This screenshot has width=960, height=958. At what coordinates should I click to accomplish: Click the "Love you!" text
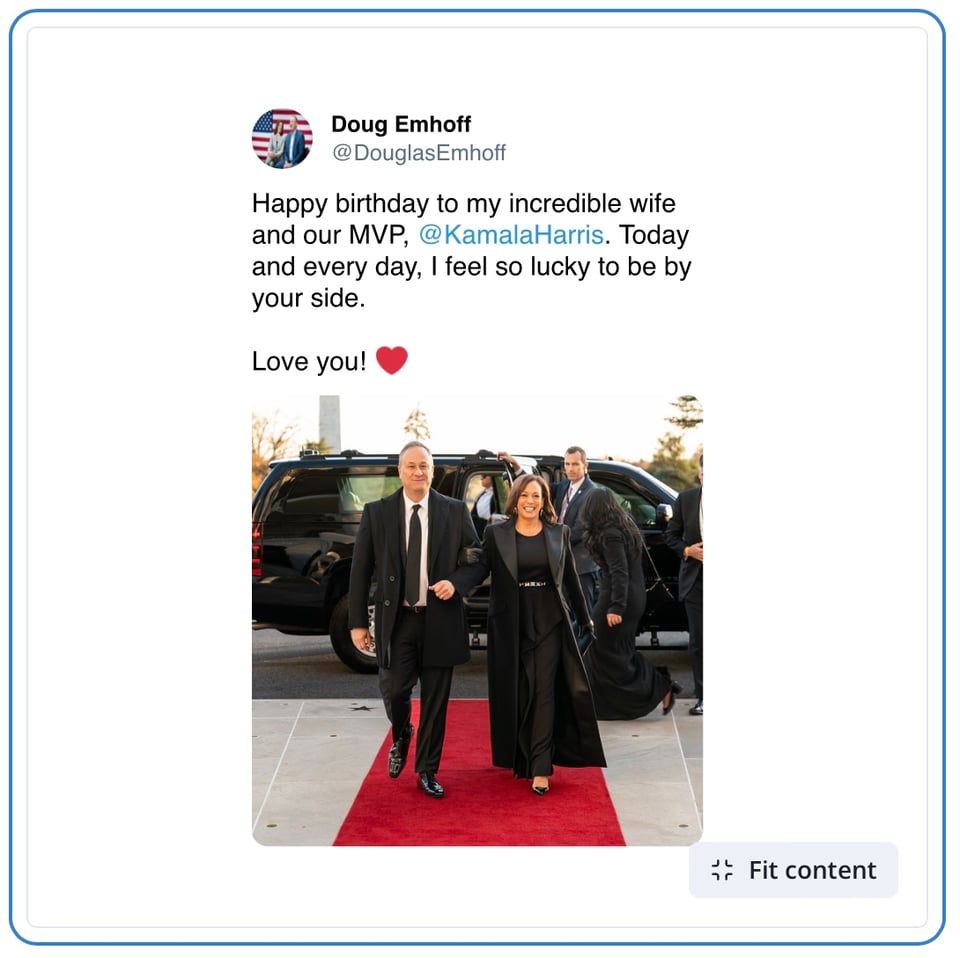[x=309, y=361]
